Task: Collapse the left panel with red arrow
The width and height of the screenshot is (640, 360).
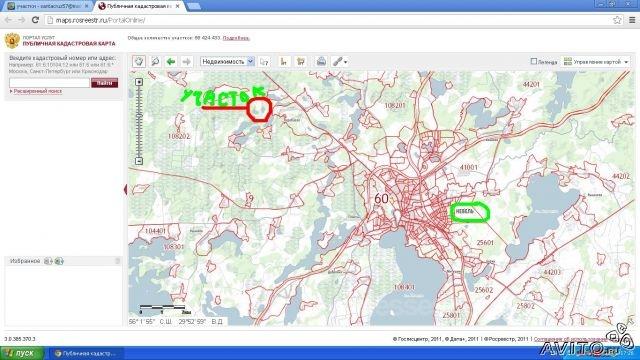Action: 125,189
